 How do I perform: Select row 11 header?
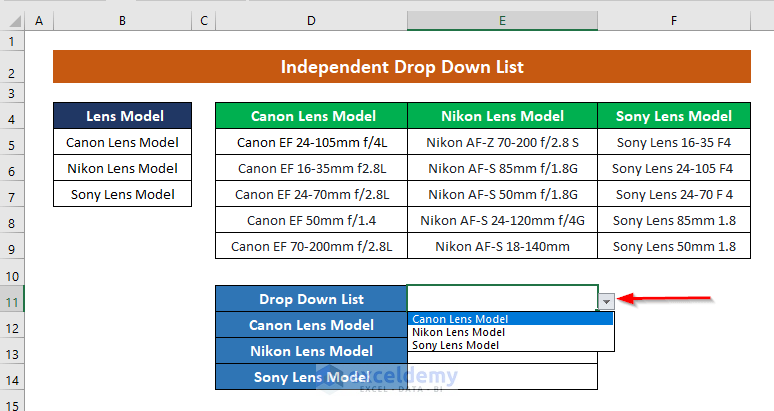tap(14, 299)
